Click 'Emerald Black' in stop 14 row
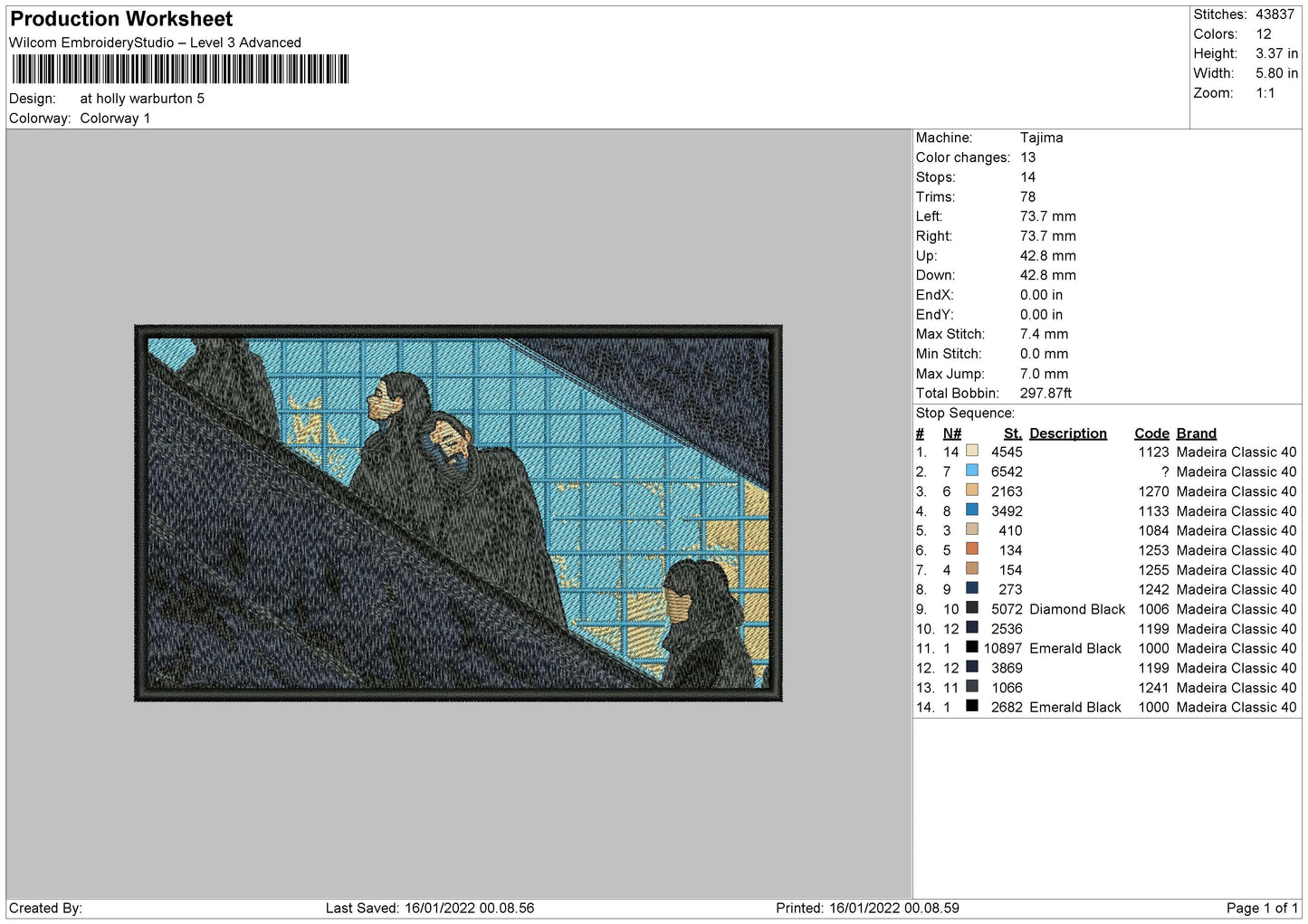The width and height of the screenshot is (1308, 924). coord(1075,707)
